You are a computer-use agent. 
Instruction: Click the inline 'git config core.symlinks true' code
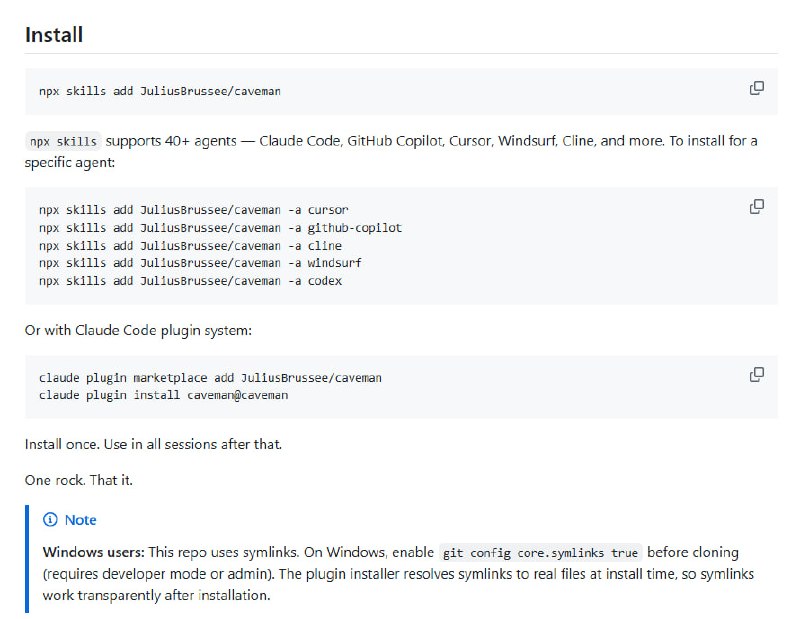point(540,552)
